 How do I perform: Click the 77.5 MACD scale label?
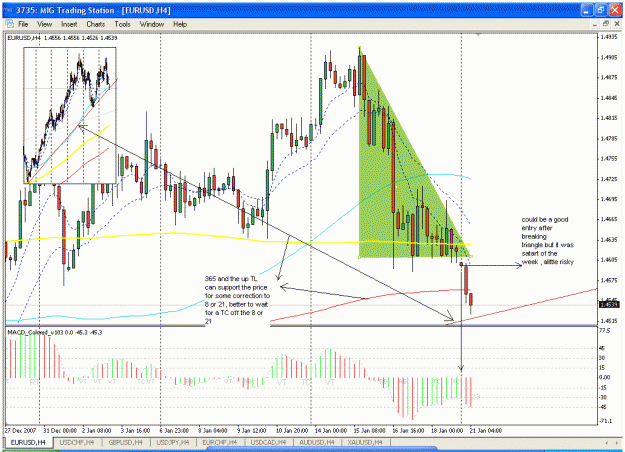pos(605,331)
